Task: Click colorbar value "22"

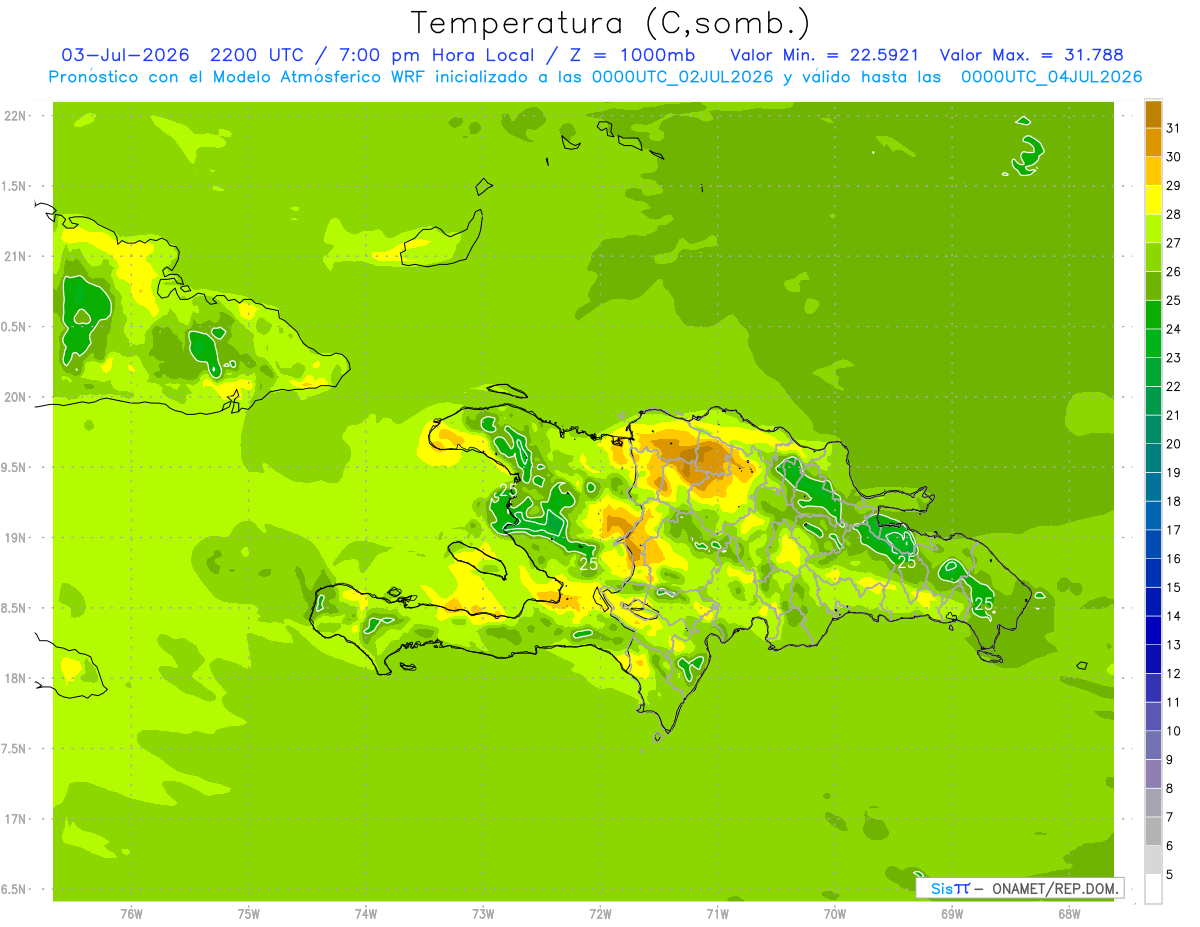Action: pos(1174,386)
